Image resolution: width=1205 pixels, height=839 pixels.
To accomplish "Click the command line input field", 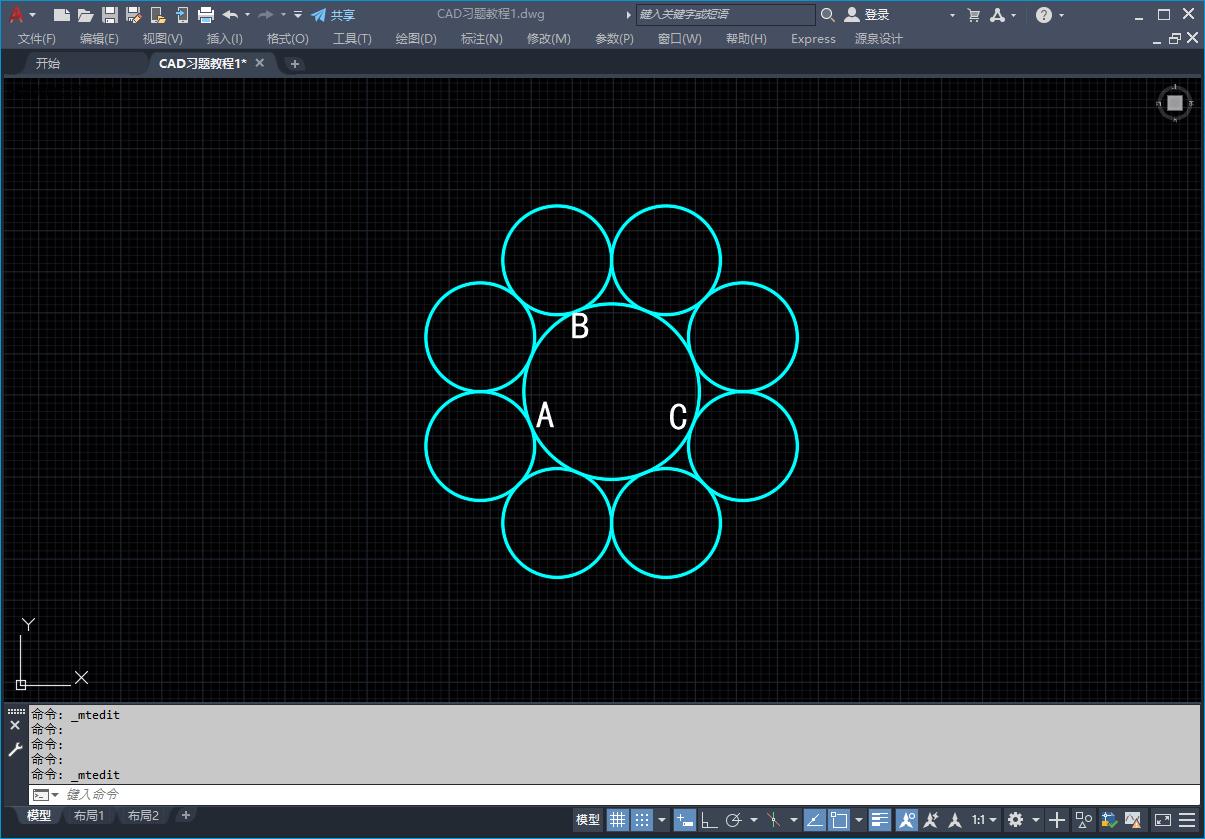I will coord(600,794).
